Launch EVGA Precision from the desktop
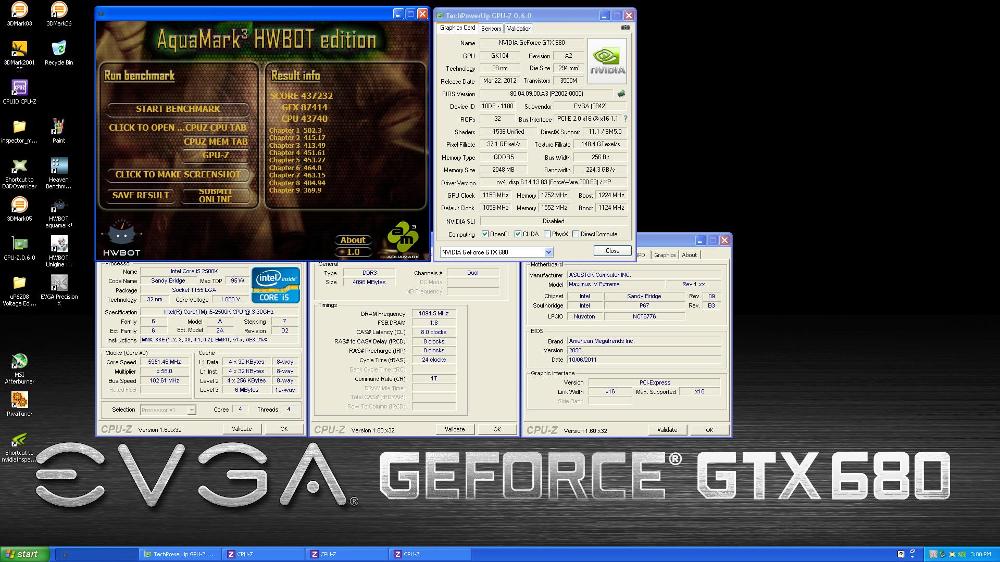The height and width of the screenshot is (562, 1000). pos(59,290)
